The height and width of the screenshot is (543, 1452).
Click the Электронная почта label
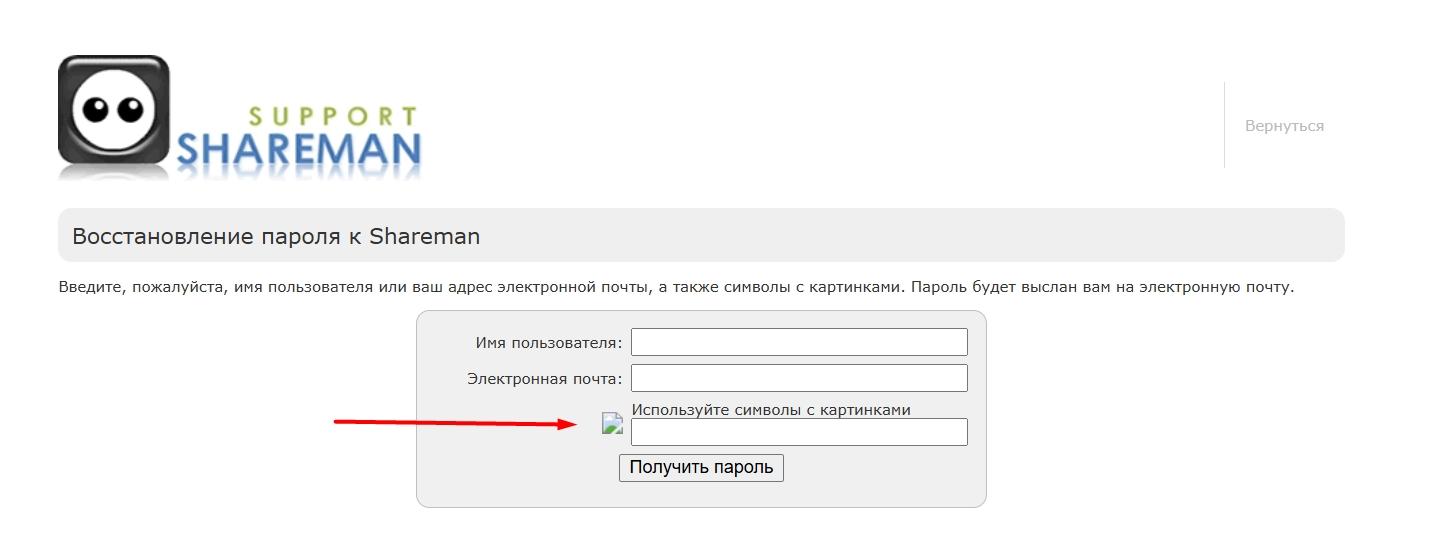tap(545, 379)
